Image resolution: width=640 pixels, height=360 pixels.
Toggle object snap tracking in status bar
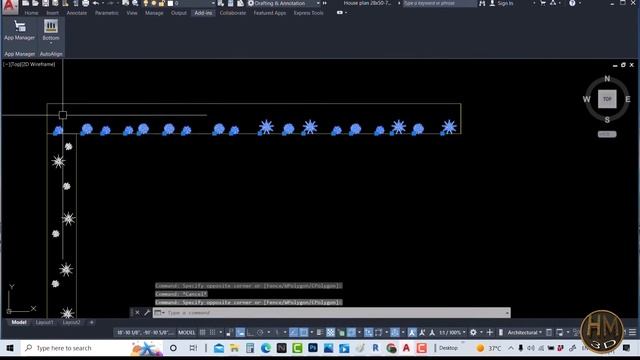click(293, 333)
